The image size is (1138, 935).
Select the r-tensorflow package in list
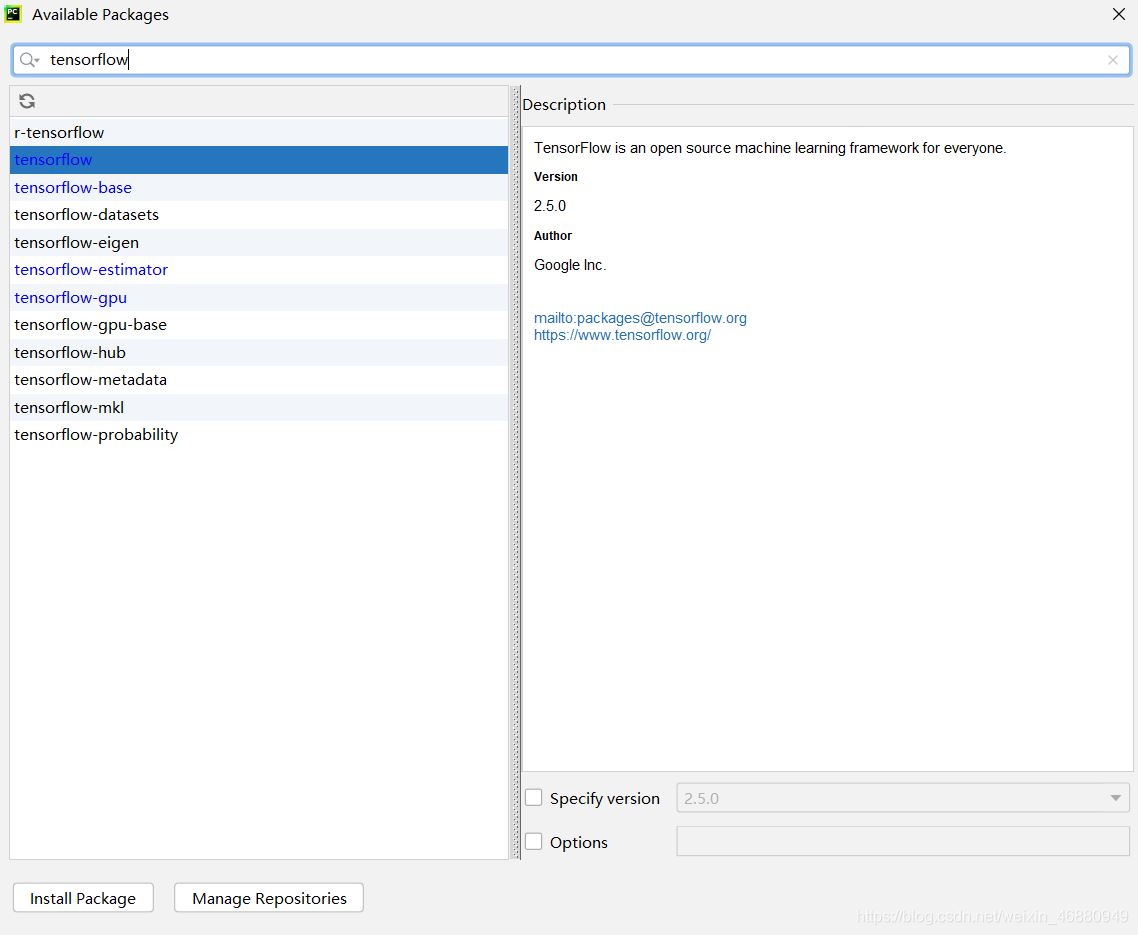59,132
